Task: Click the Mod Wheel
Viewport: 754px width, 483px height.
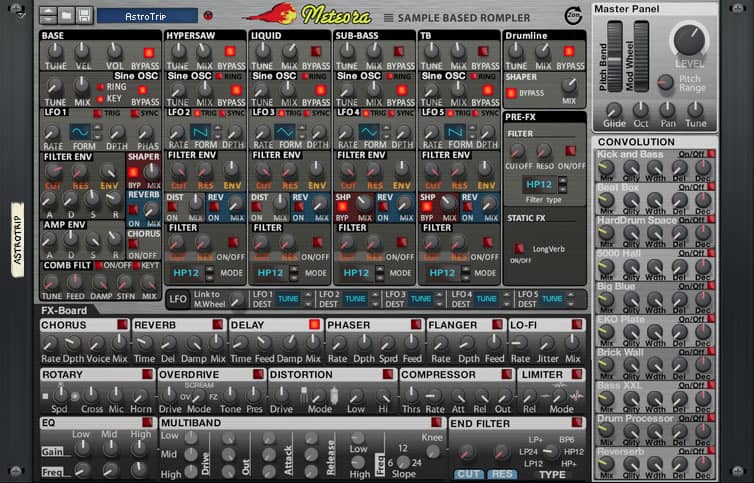Action: tap(641, 56)
